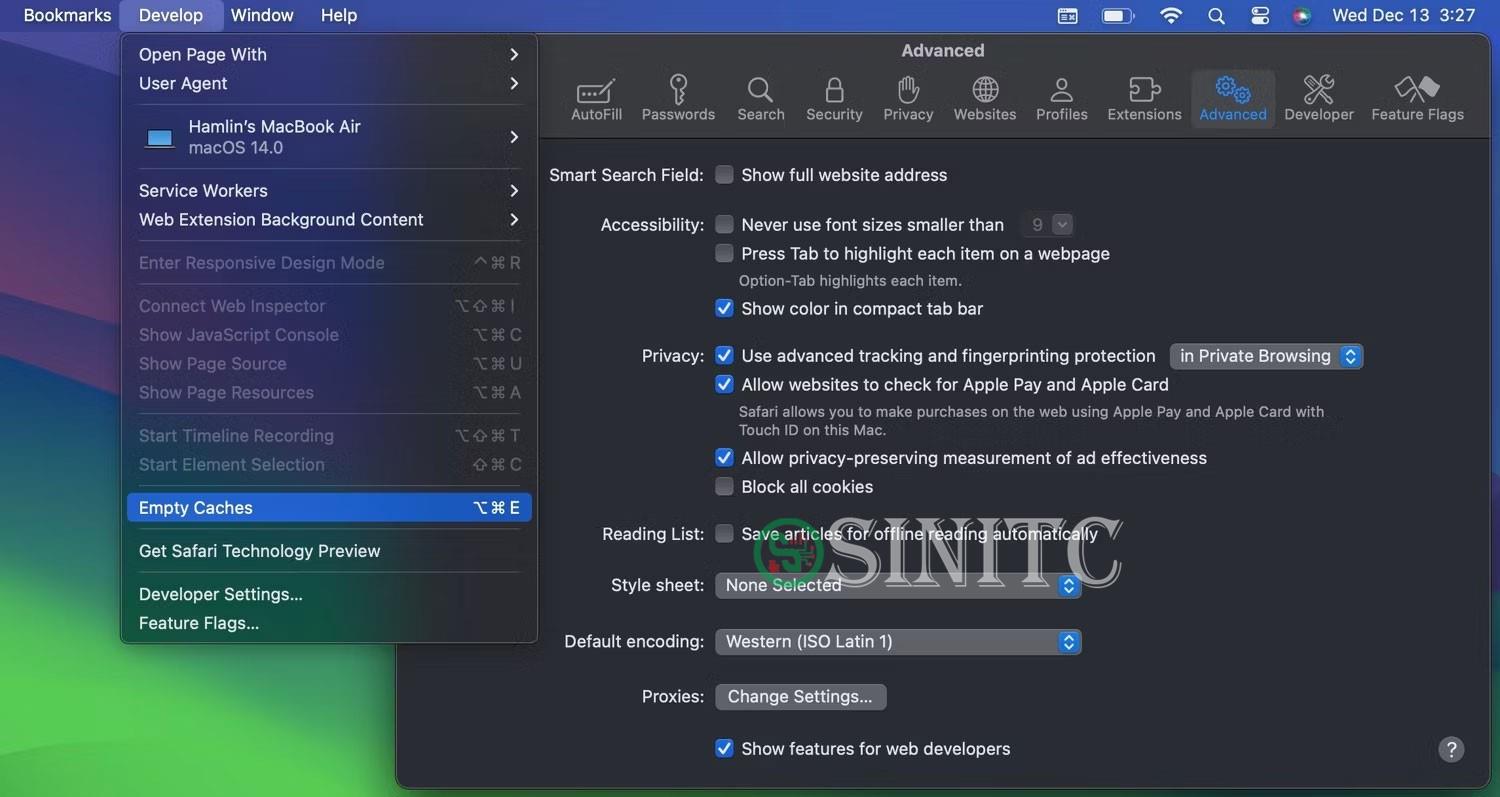
Task: Select the Advanced settings pane
Action: [x=1233, y=99]
